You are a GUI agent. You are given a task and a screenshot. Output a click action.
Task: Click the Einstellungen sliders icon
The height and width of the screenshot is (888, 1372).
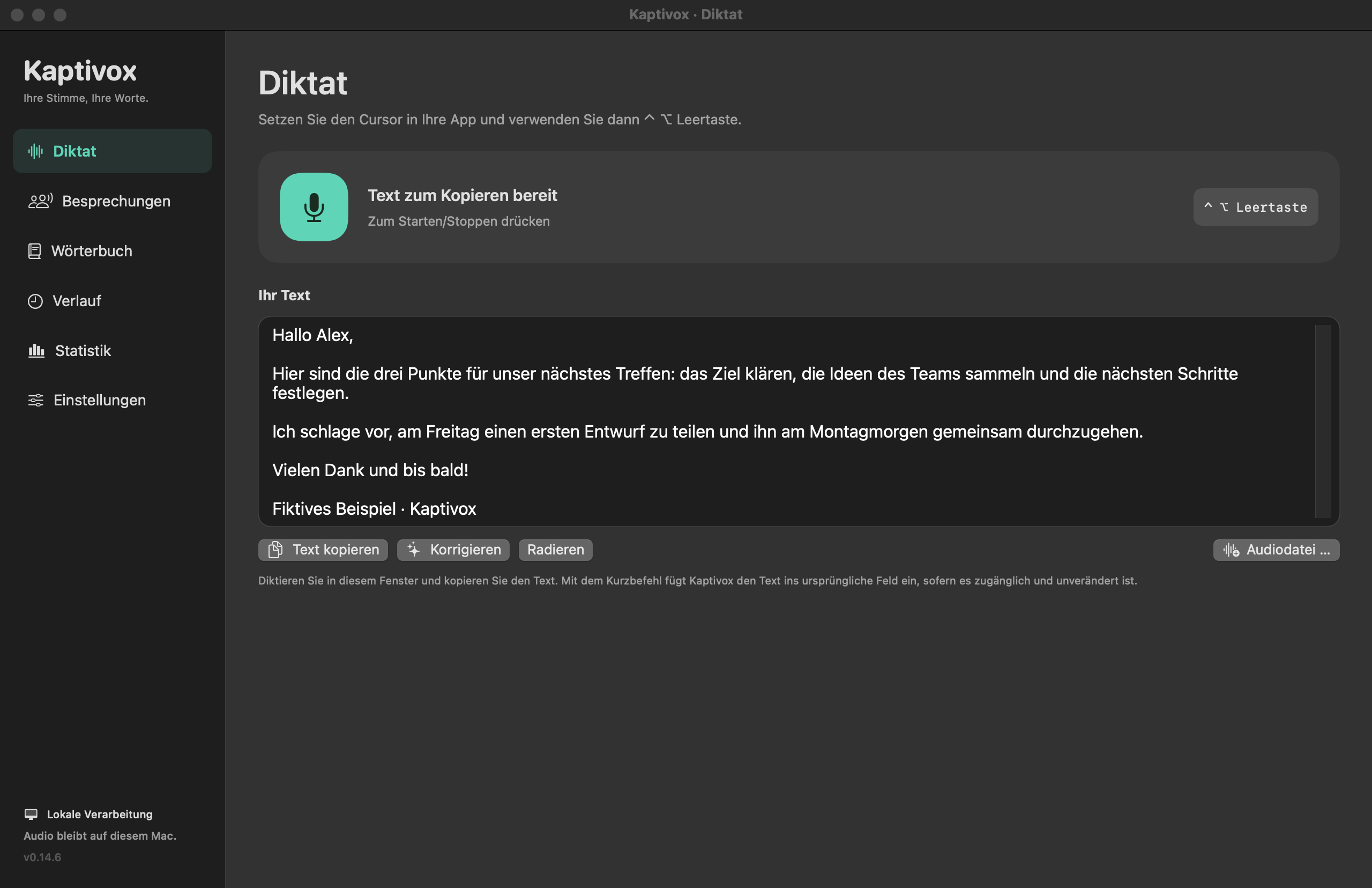pyautogui.click(x=36, y=400)
